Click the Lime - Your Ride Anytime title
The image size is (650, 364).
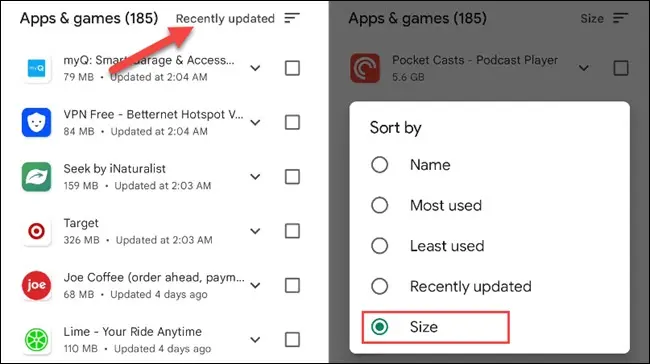pyautogui.click(x=132, y=332)
